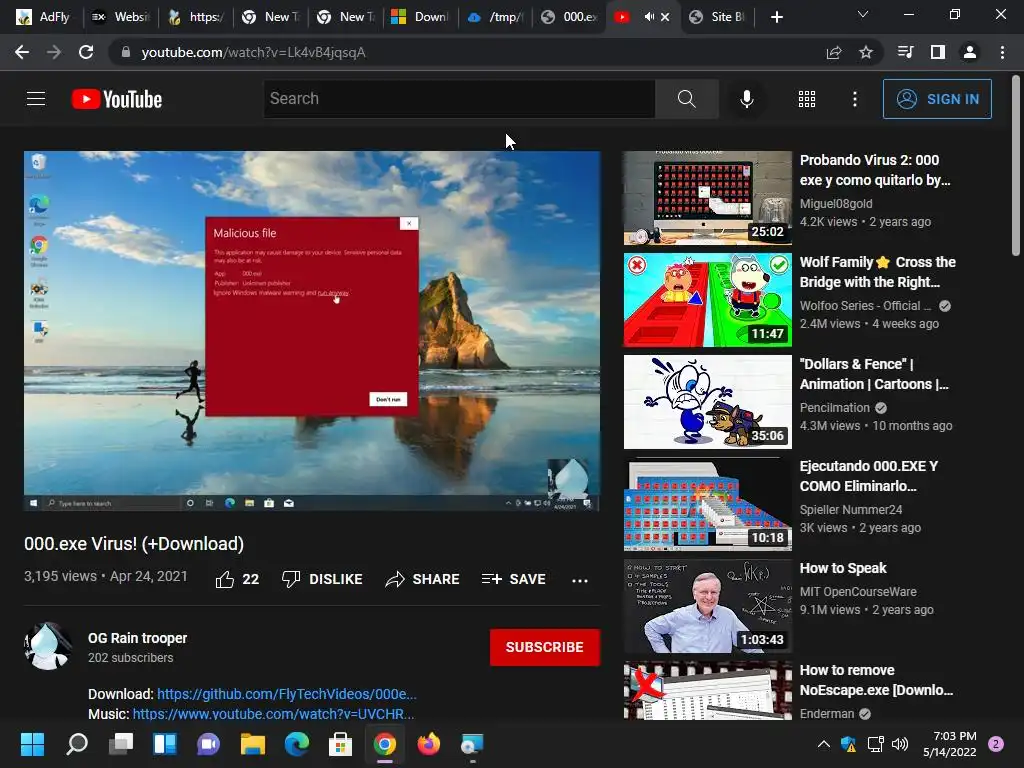The image size is (1024, 768).
Task: Mute the playing YouTube tab speaker icon
Action: coord(648,17)
